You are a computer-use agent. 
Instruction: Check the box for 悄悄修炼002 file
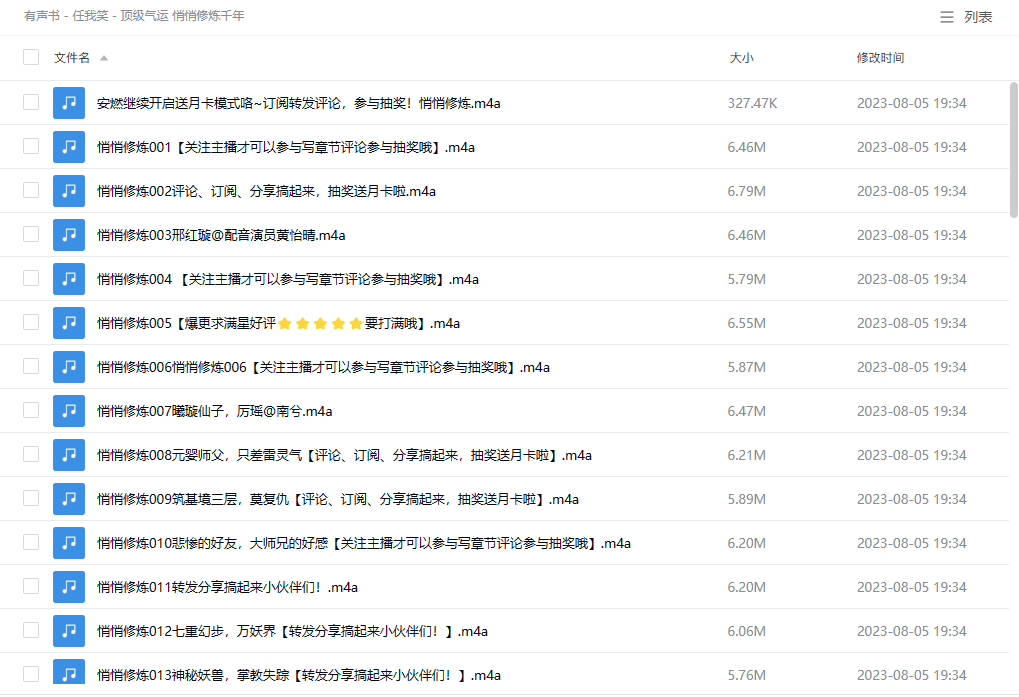click(31, 190)
